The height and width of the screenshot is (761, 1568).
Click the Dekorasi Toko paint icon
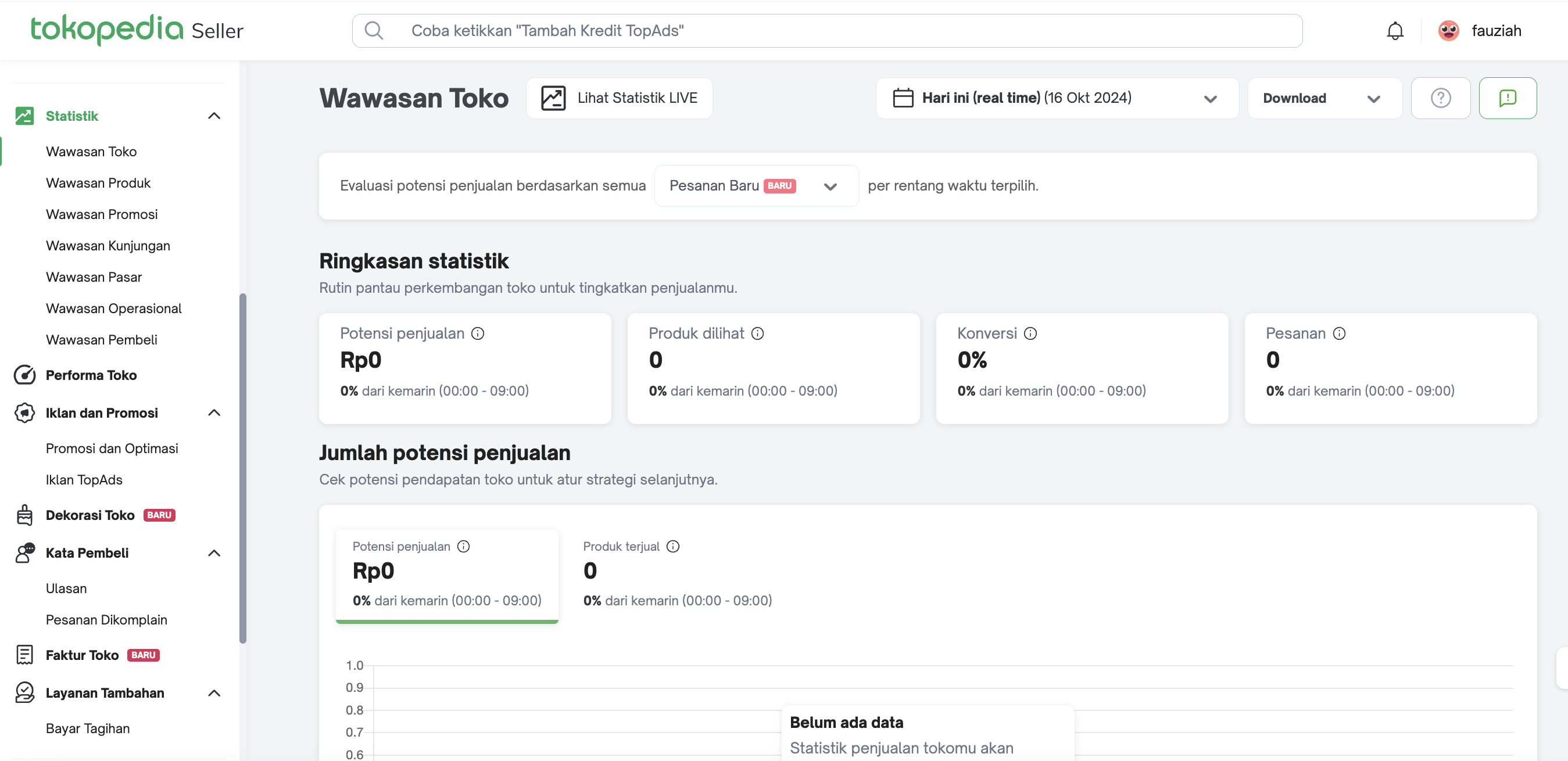(x=24, y=515)
